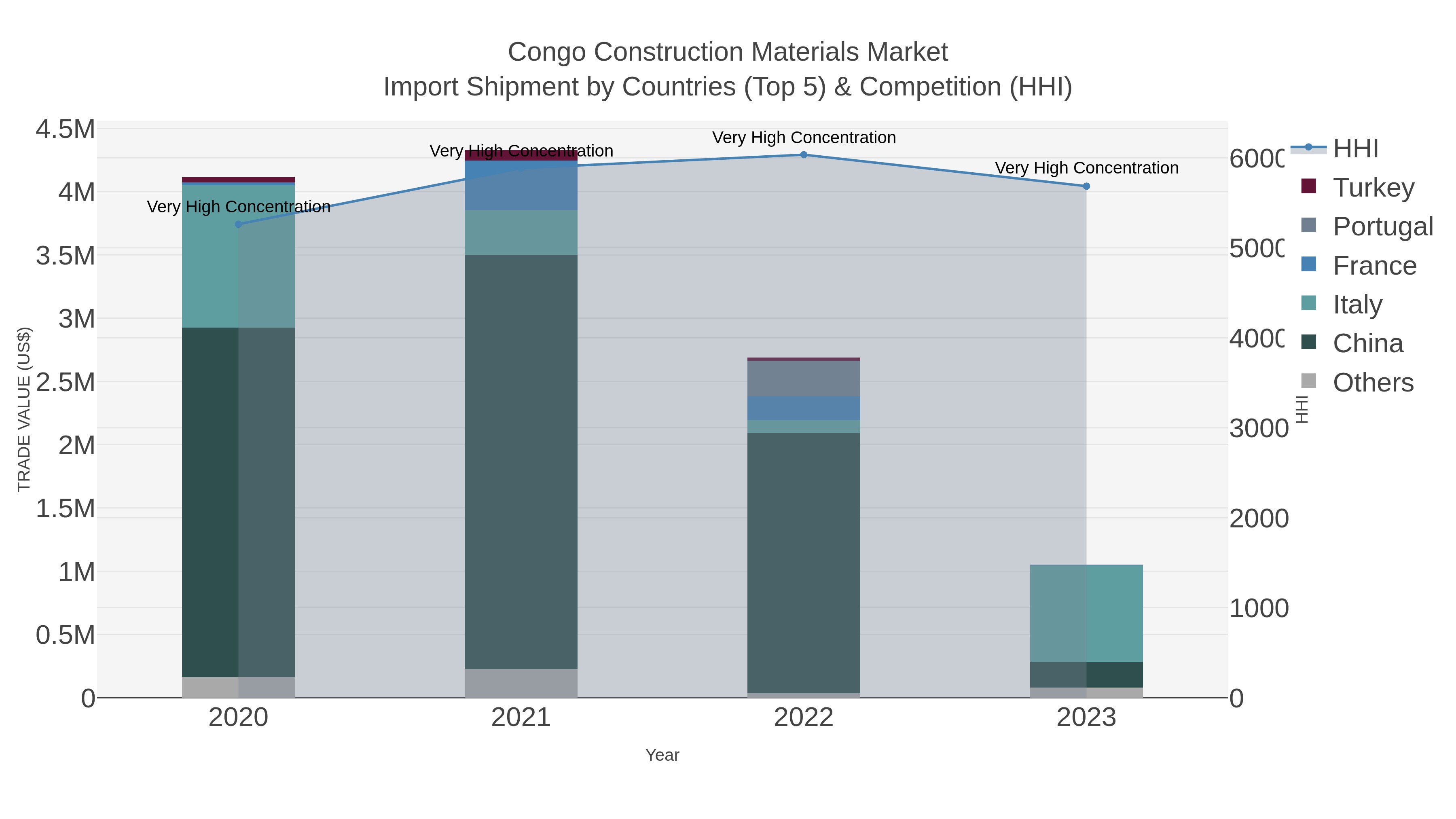Click the Turkey maroon legend swatch

[x=1308, y=186]
